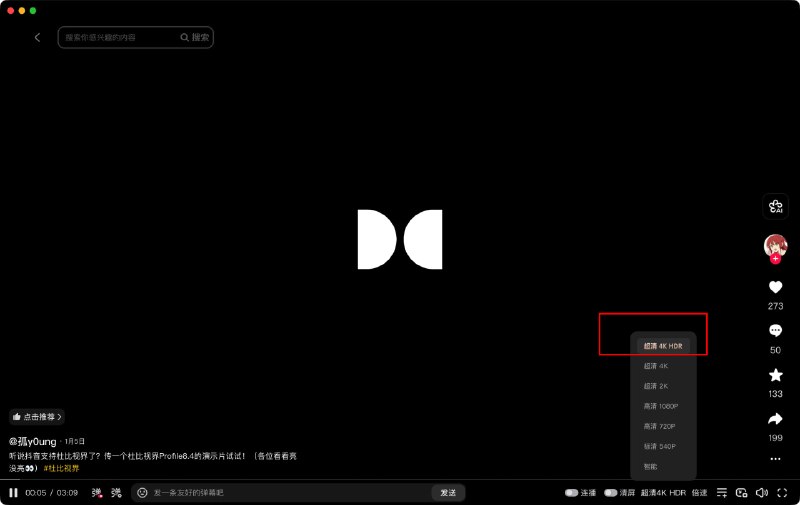Viewport: 800px width, 505px height.
Task: Follow the author via the red plus badge
Action: (x=776, y=259)
